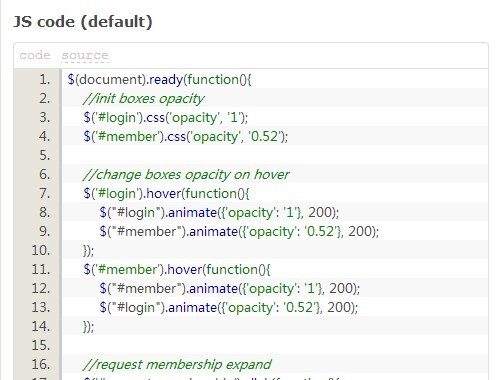Select line number 14
Viewport: 500px width, 380px height.
point(41,326)
